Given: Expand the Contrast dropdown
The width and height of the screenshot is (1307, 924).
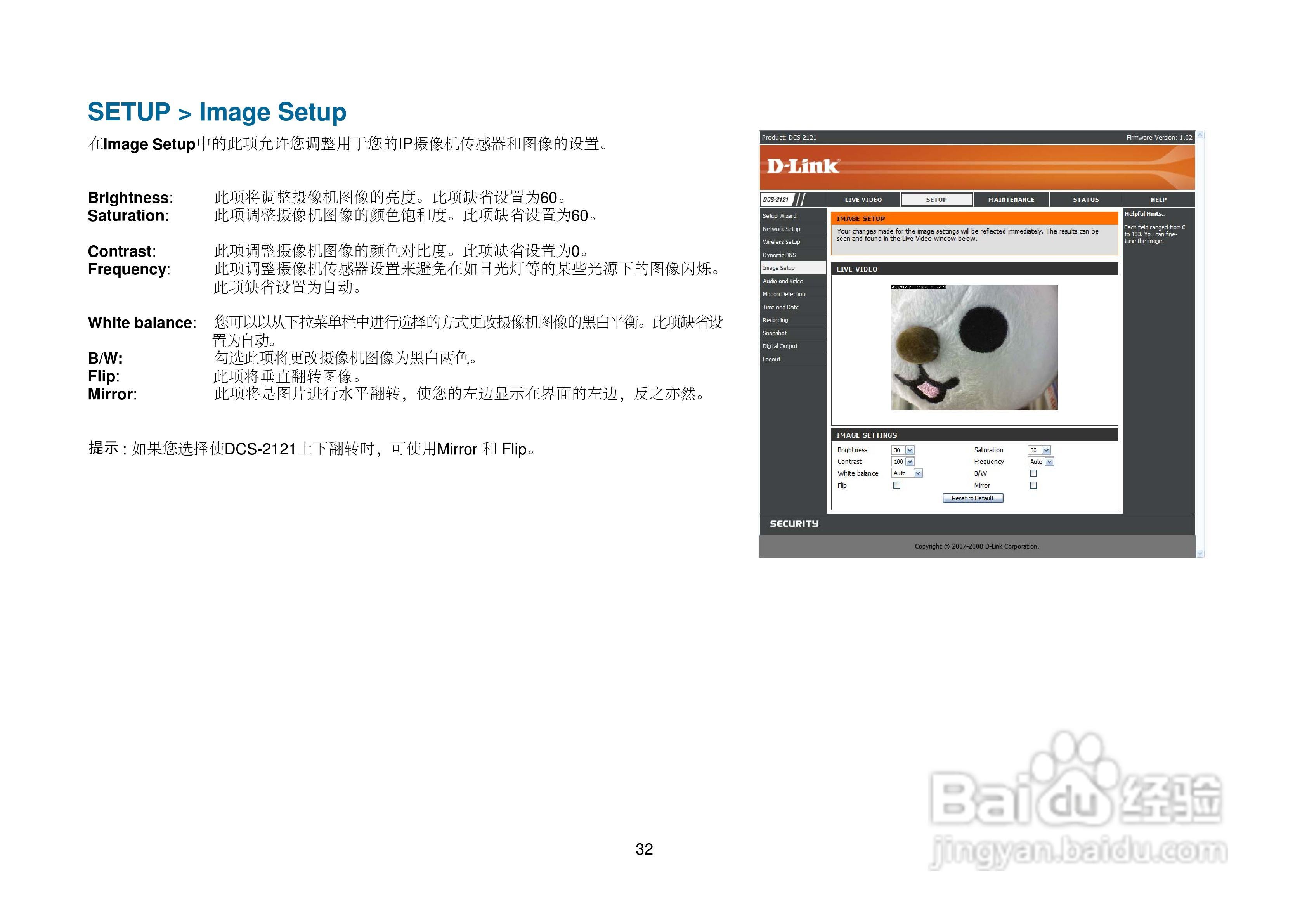Looking at the screenshot, I should [x=910, y=462].
